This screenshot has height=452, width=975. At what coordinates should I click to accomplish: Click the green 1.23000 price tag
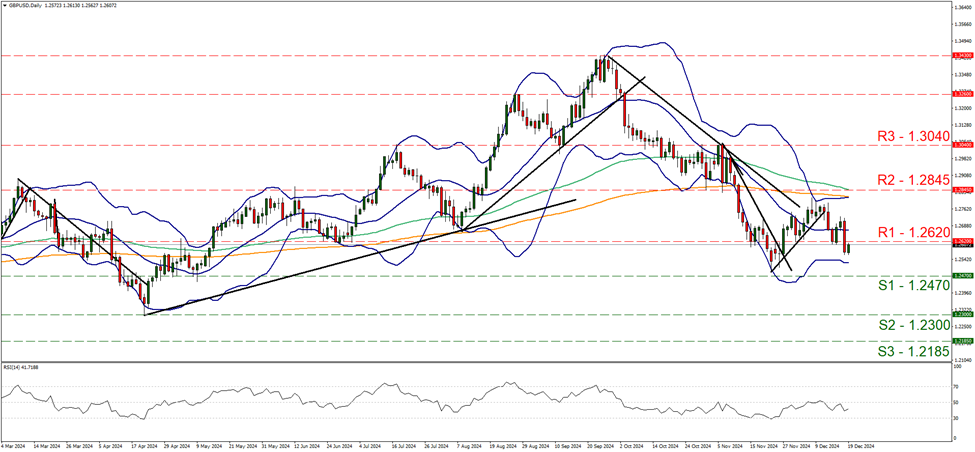[962, 315]
